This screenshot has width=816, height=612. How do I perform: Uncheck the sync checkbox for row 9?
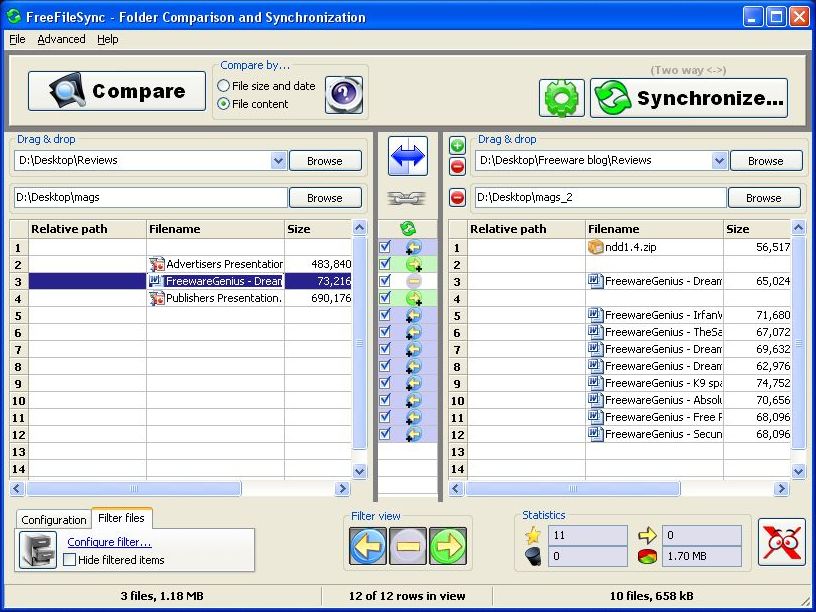[385, 383]
